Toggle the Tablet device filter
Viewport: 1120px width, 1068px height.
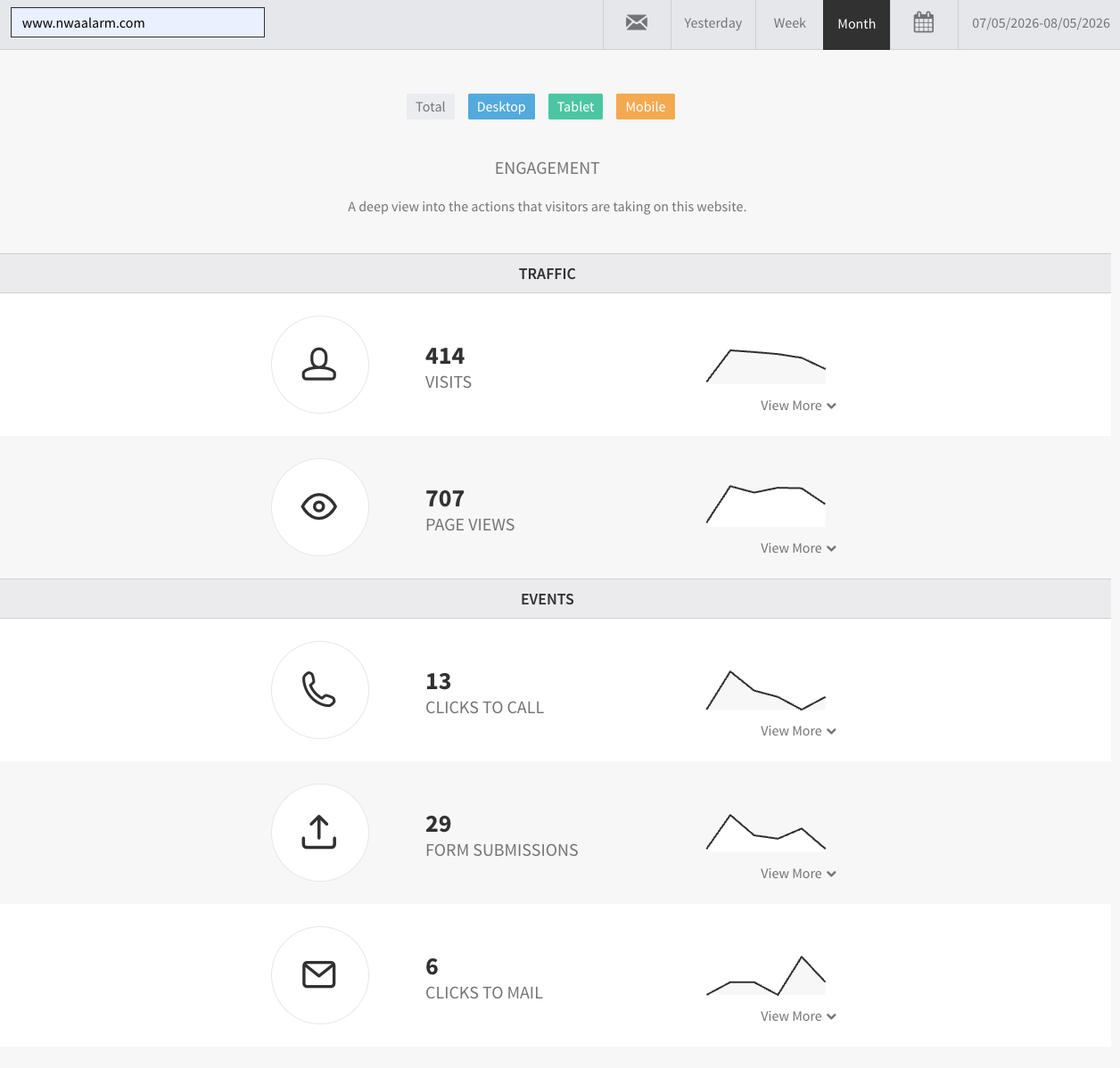pos(575,107)
